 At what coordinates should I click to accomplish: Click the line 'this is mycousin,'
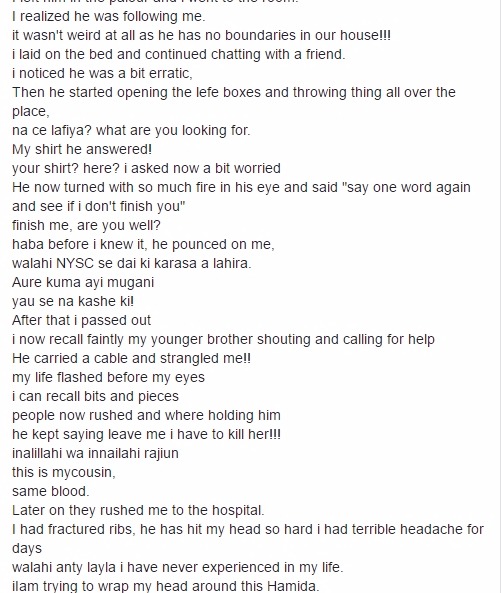tap(64, 472)
